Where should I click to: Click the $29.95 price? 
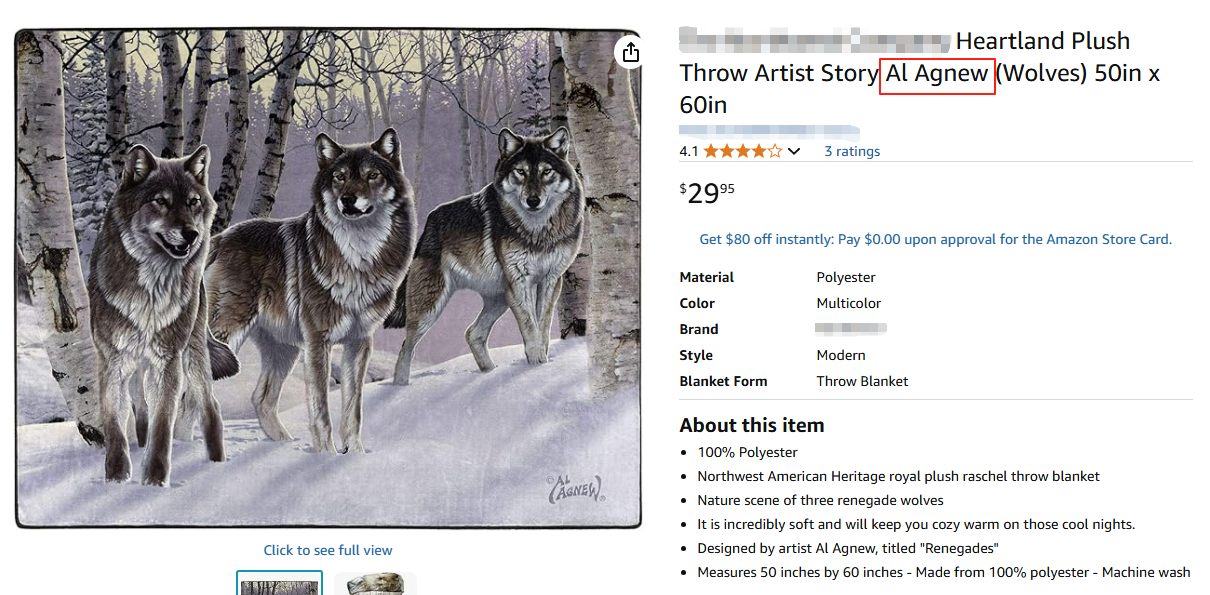pos(707,192)
